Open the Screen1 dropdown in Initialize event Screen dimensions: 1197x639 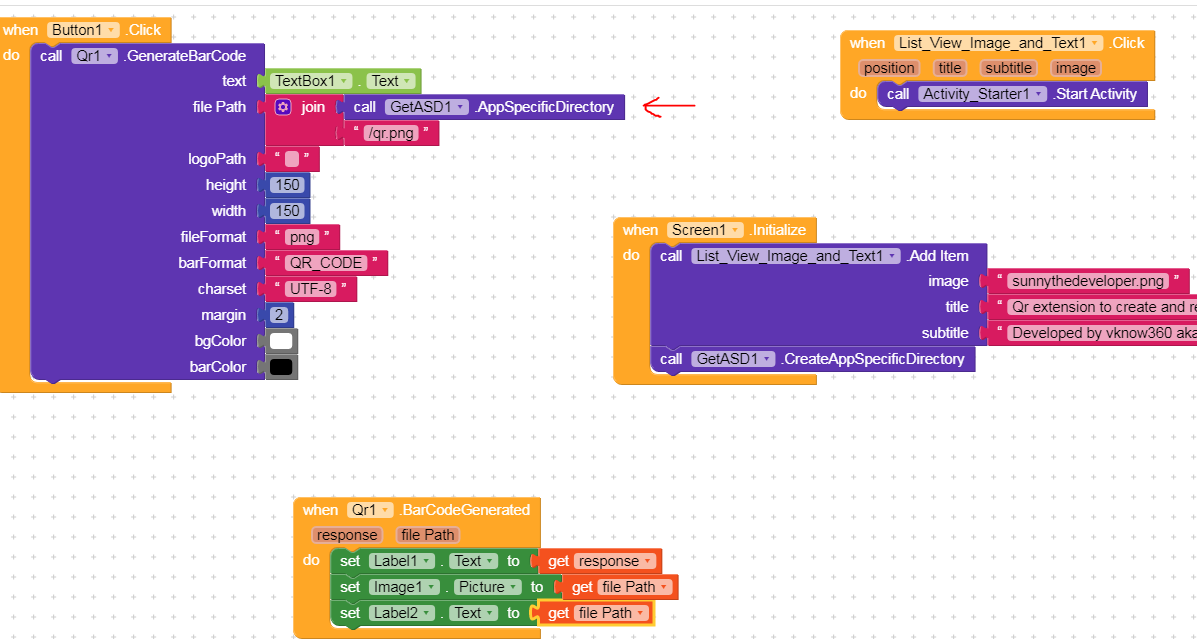[705, 230]
